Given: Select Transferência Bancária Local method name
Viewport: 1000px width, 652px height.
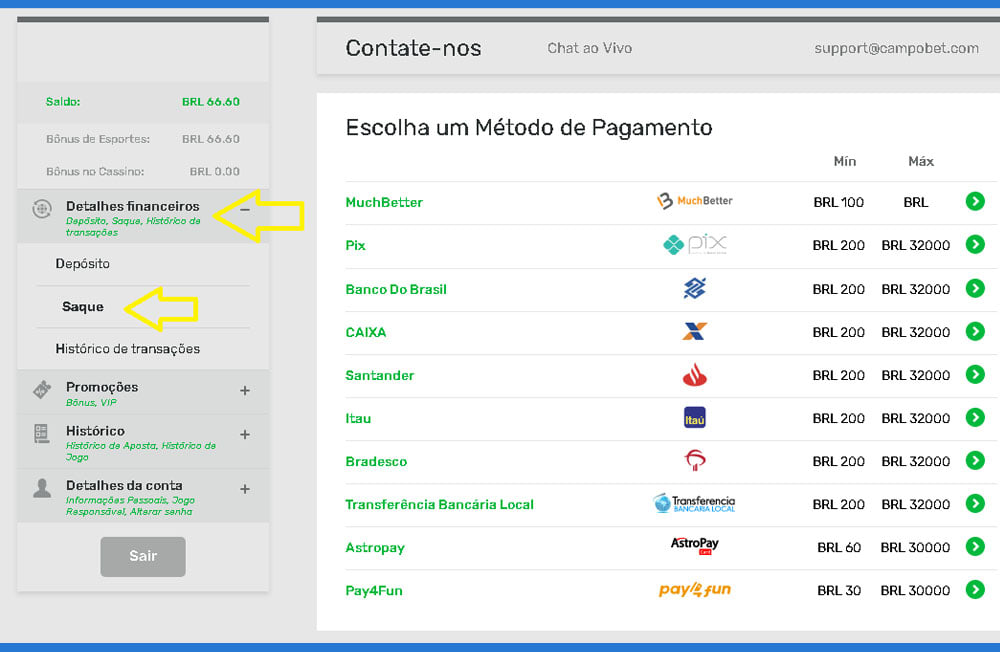Looking at the screenshot, I should point(439,505).
